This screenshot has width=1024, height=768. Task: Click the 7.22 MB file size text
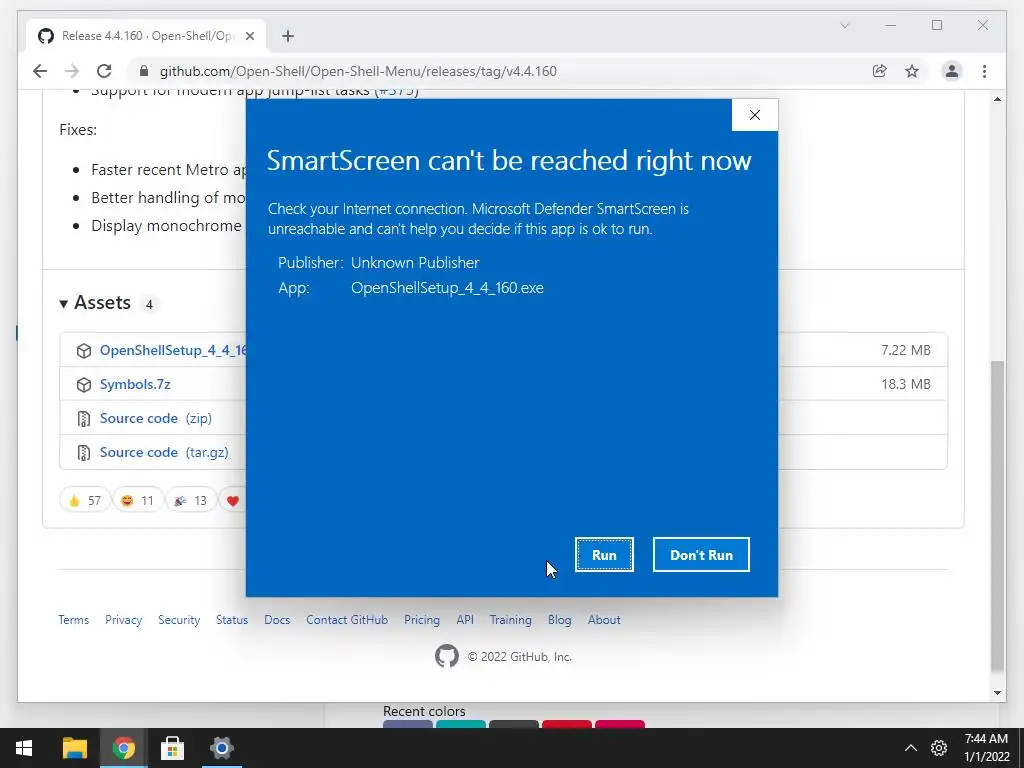coord(906,350)
